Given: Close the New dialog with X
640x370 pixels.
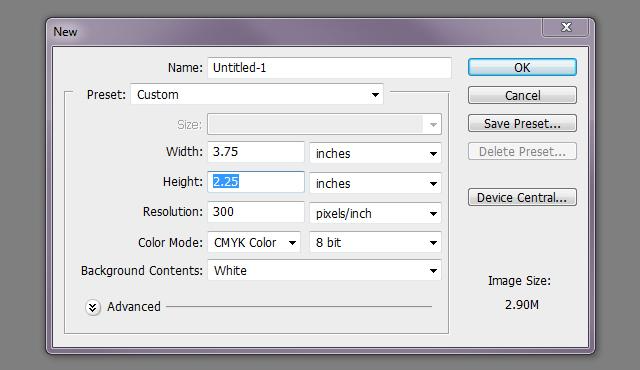Looking at the screenshot, I should [566, 27].
